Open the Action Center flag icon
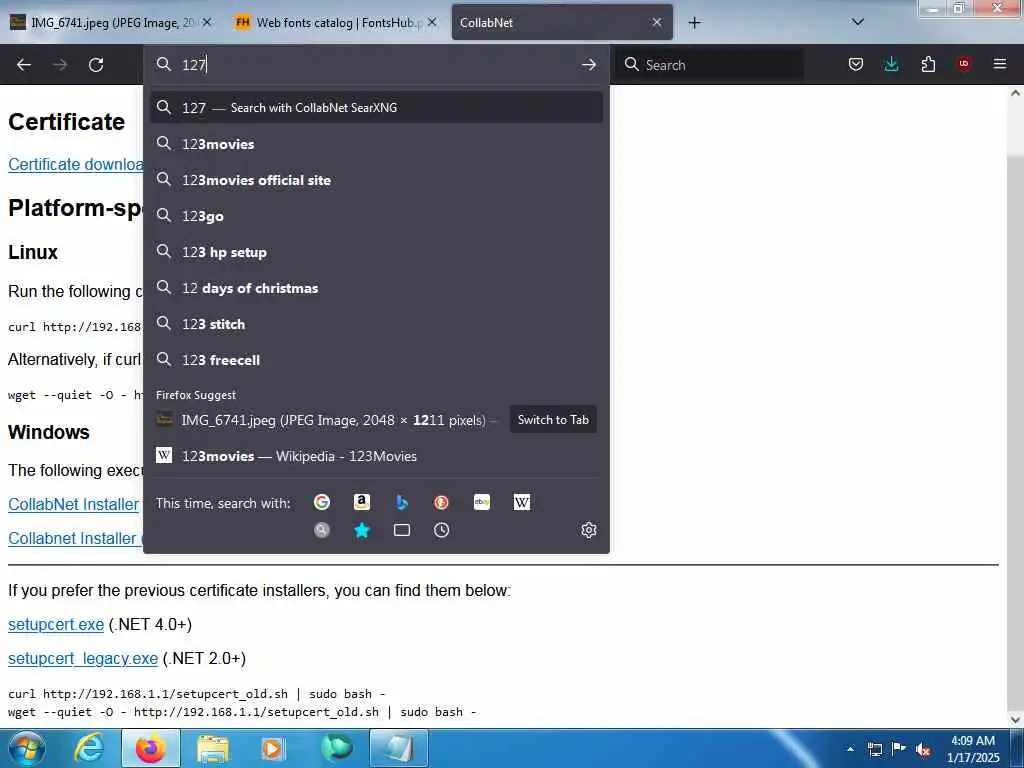 (899, 749)
